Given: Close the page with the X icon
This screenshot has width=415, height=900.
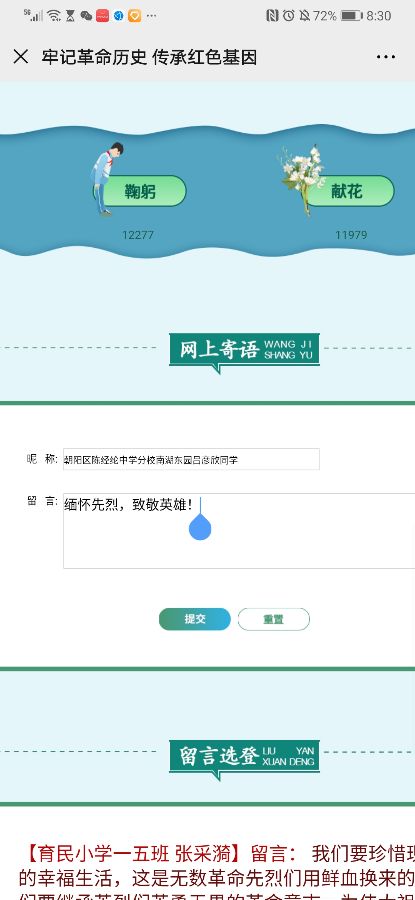Looking at the screenshot, I should pyautogui.click(x=21, y=57).
